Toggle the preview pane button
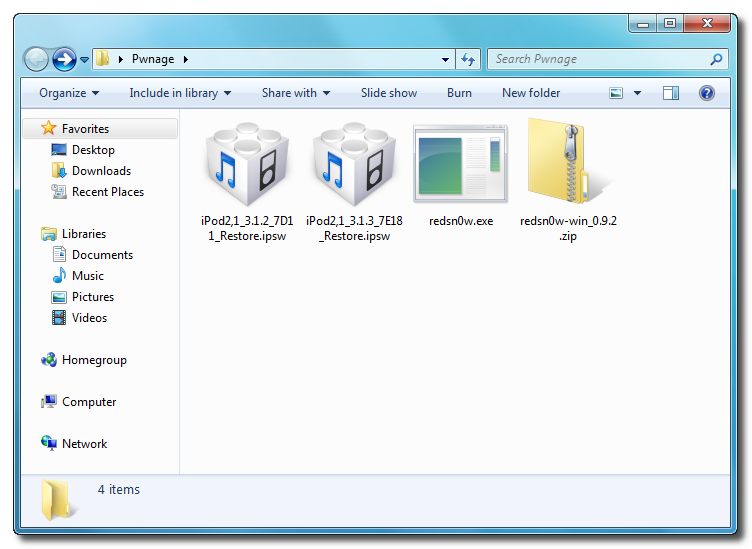752x549 pixels. [x=671, y=93]
